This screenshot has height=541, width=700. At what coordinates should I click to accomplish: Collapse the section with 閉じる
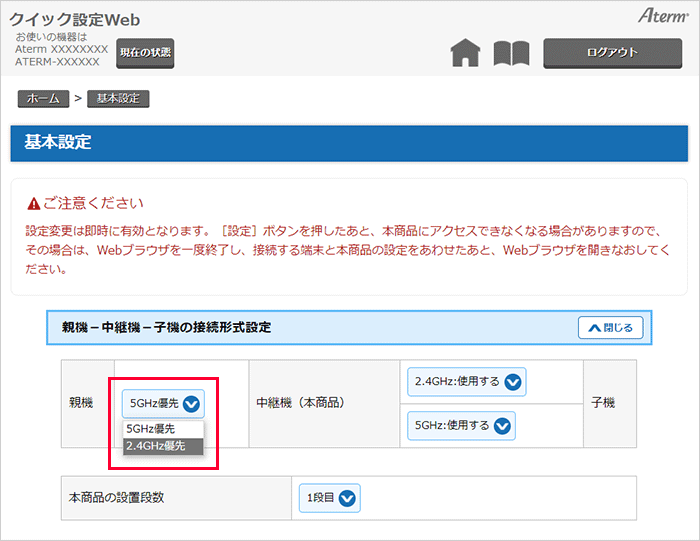[610, 327]
